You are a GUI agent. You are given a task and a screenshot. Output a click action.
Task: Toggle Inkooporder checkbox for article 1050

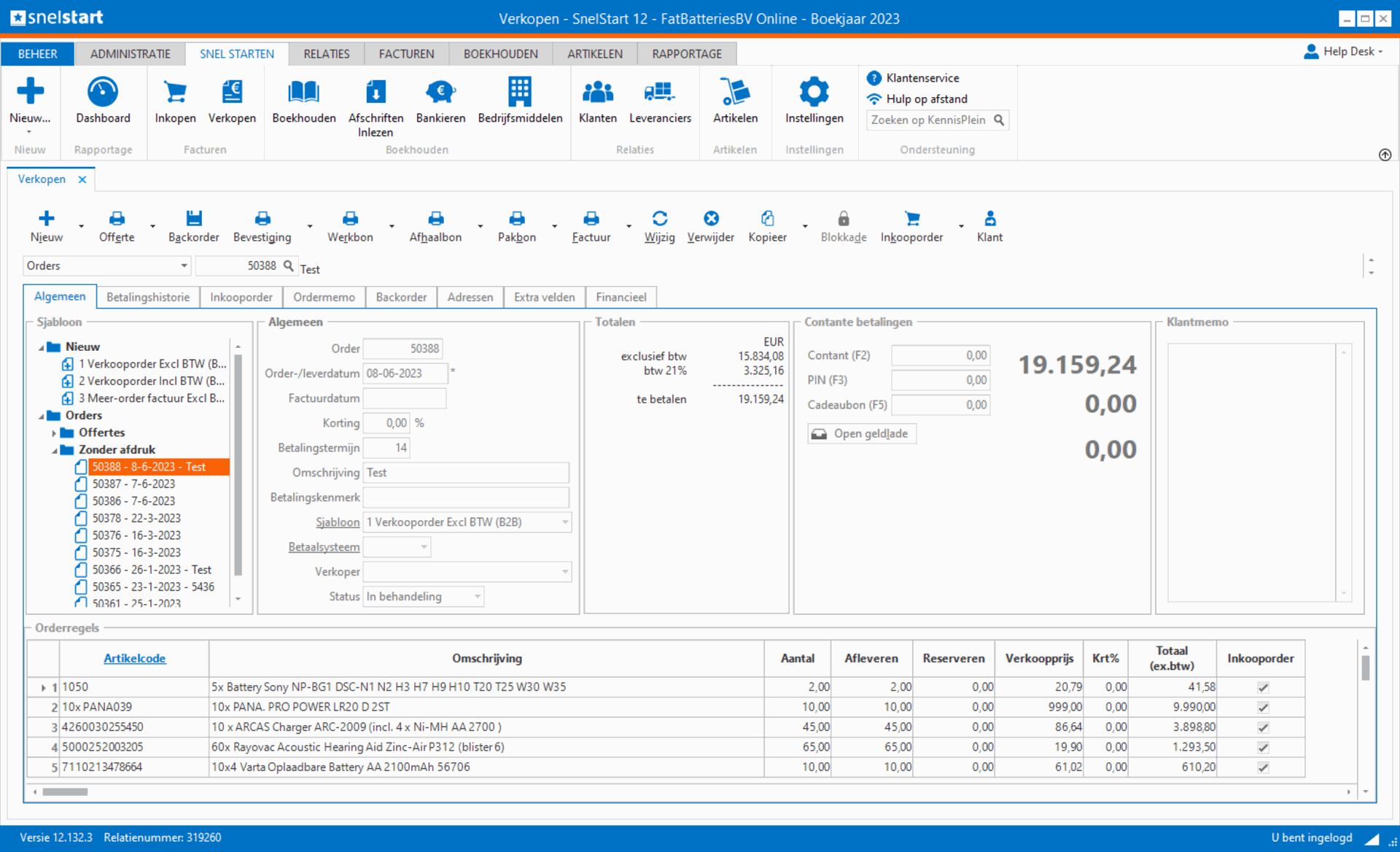(x=1263, y=687)
